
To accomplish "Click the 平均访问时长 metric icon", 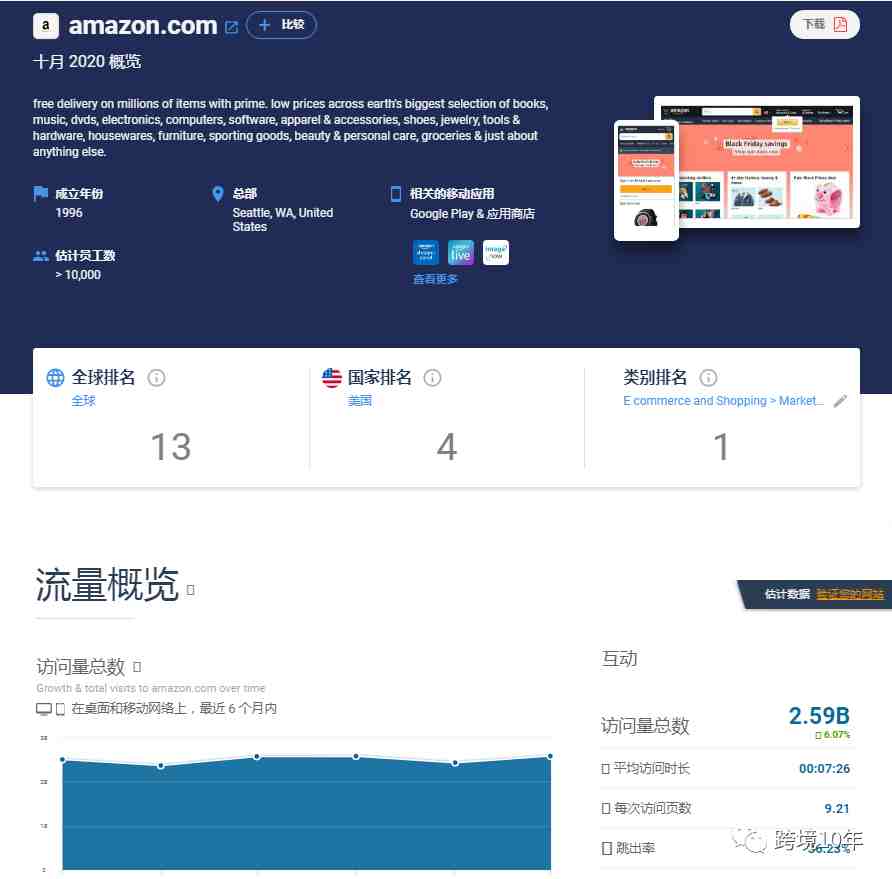I will [x=606, y=769].
